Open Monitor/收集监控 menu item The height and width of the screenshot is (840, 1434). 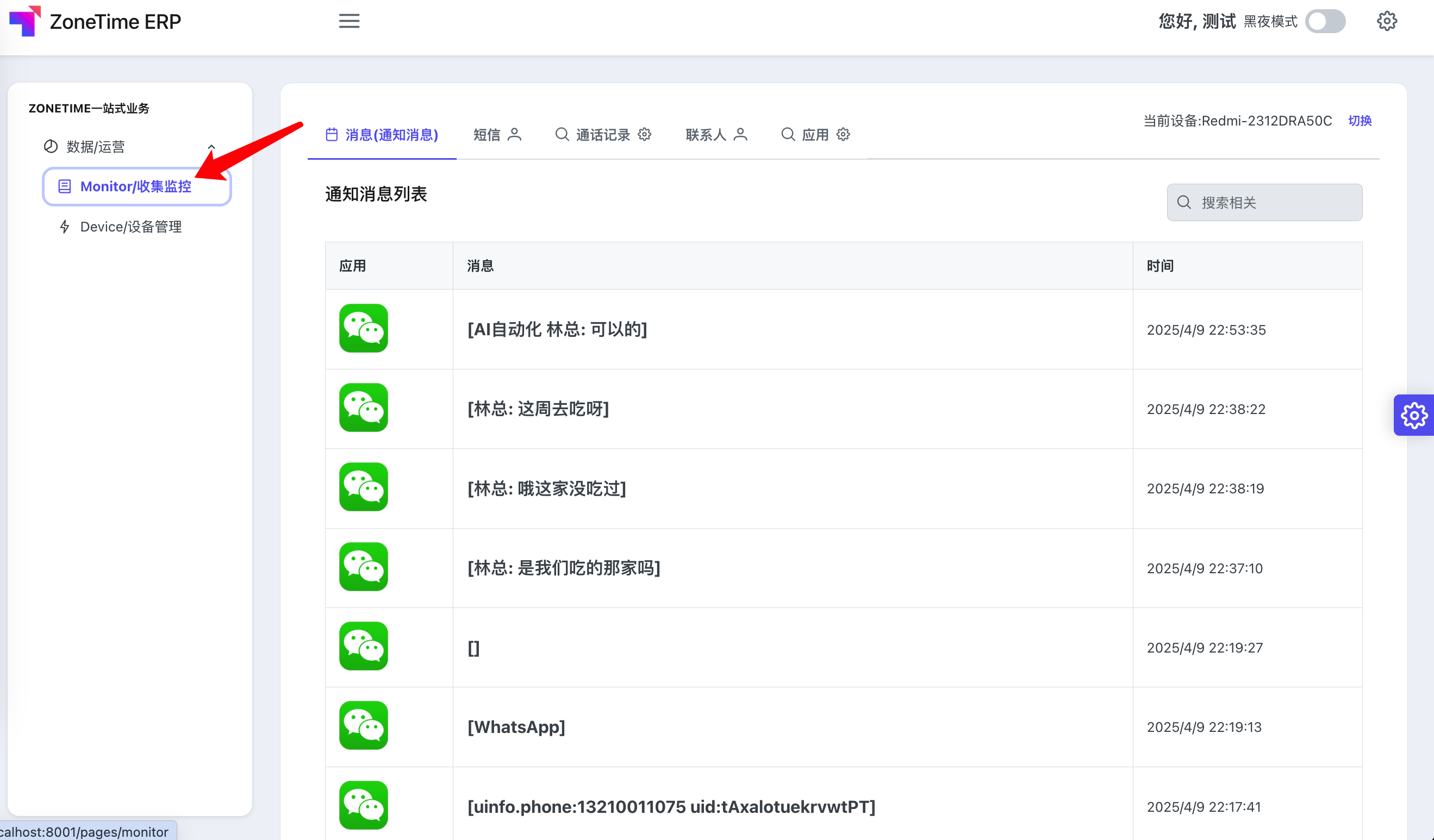136,186
